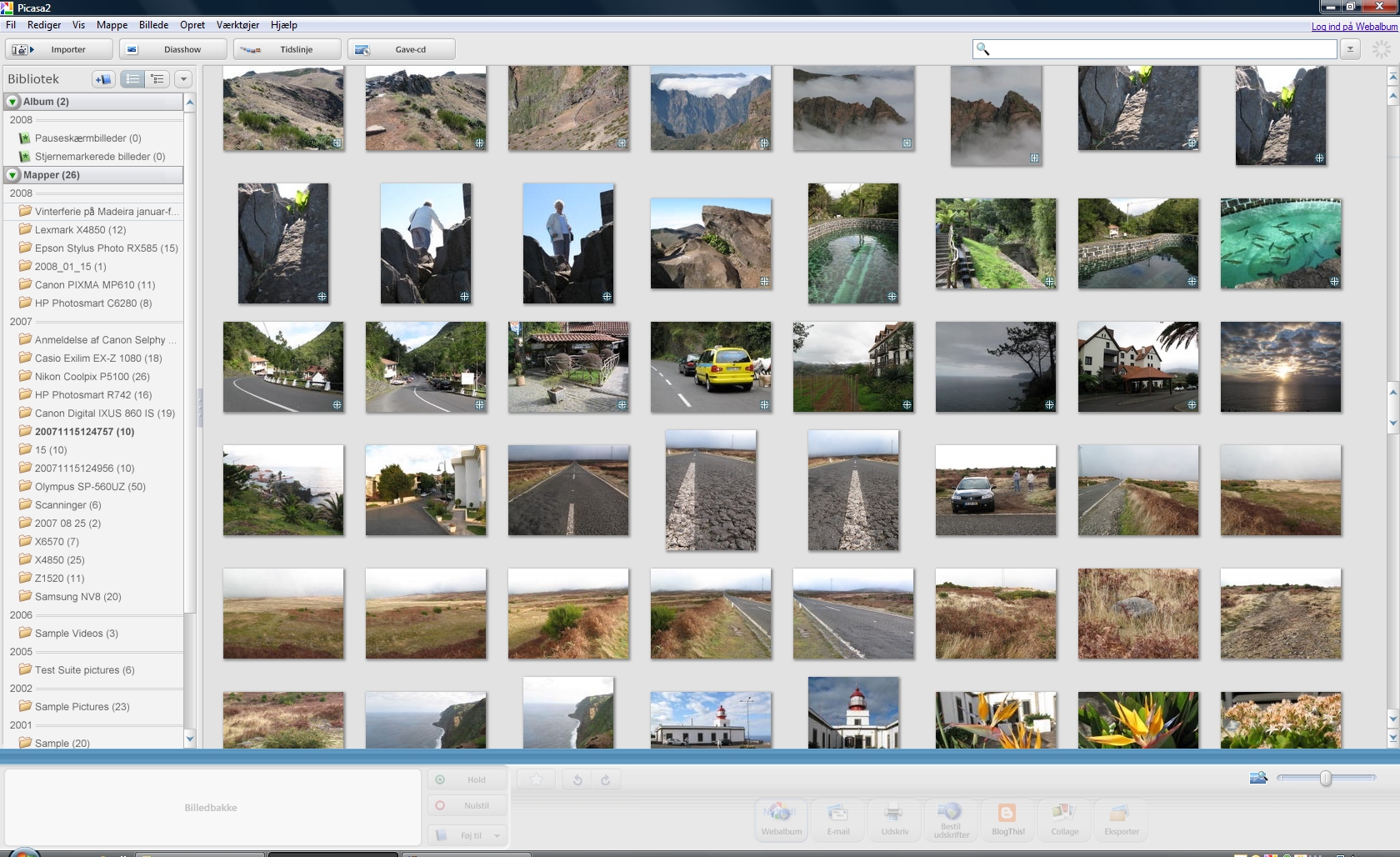This screenshot has width=1400, height=857.
Task: Toggle the Hold button in photo tray
Action: [467, 779]
